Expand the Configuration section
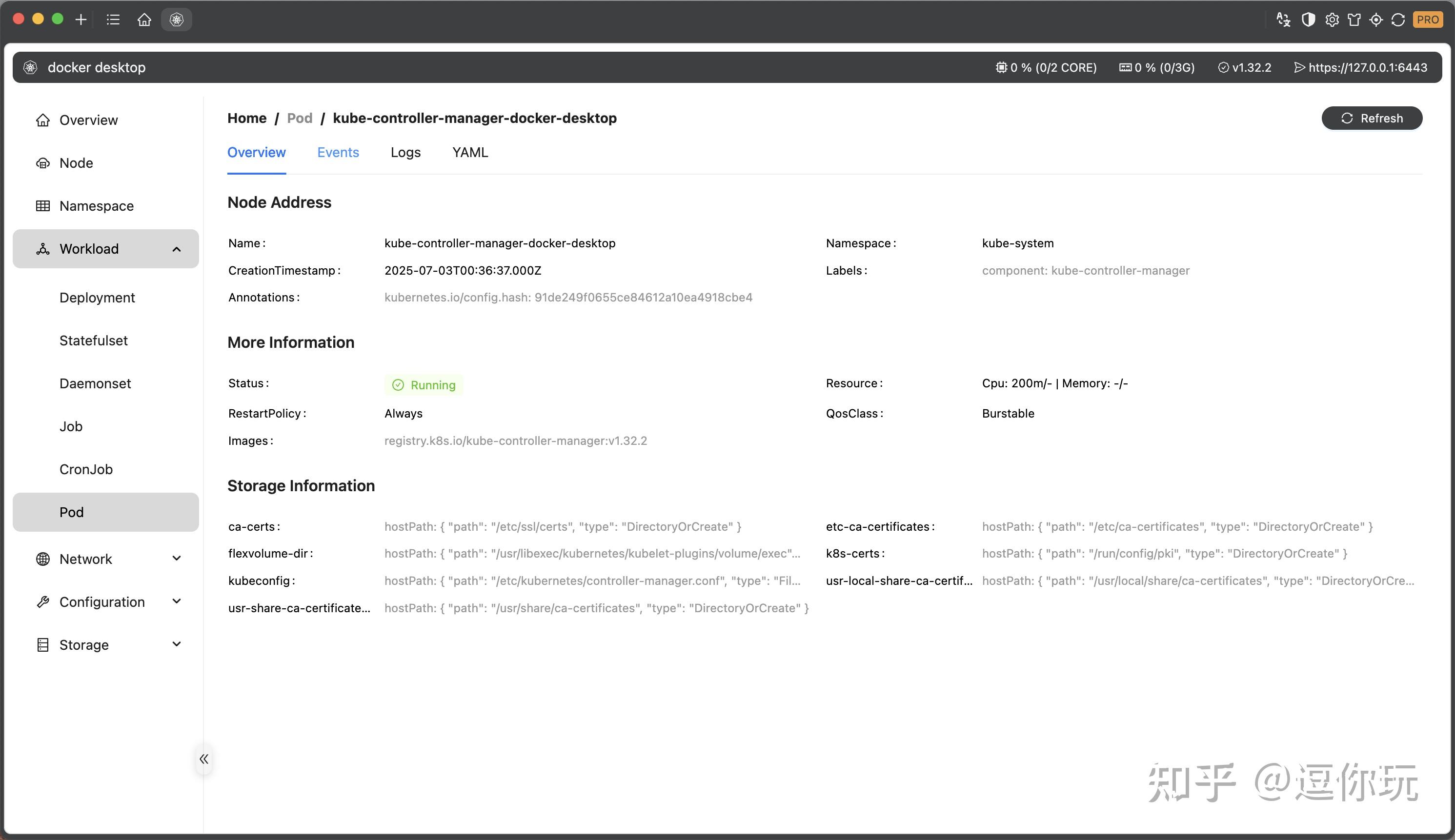This screenshot has width=1455, height=840. pos(177,601)
